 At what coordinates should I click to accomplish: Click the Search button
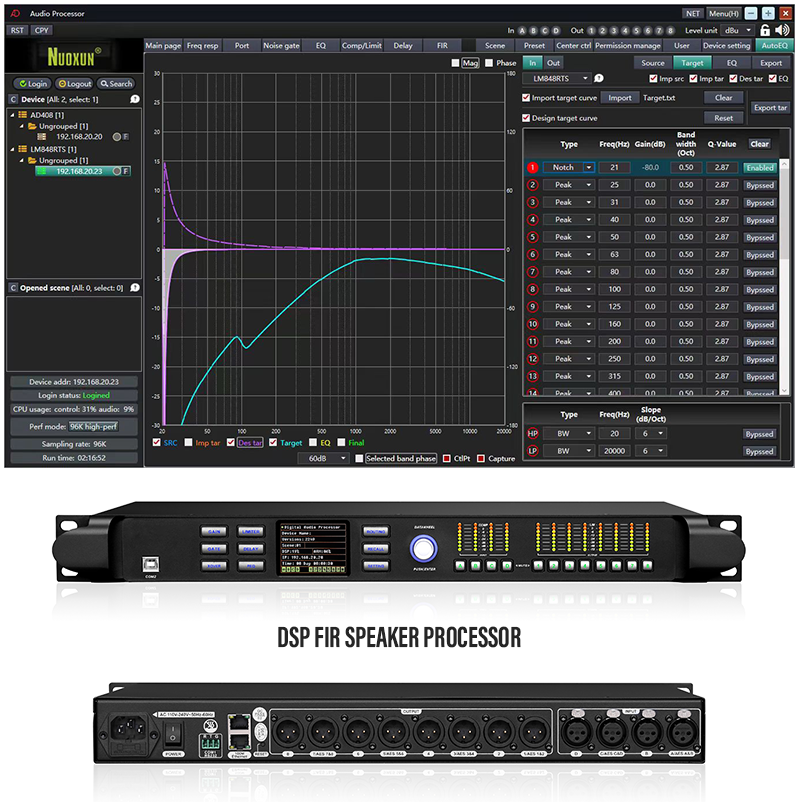point(116,83)
